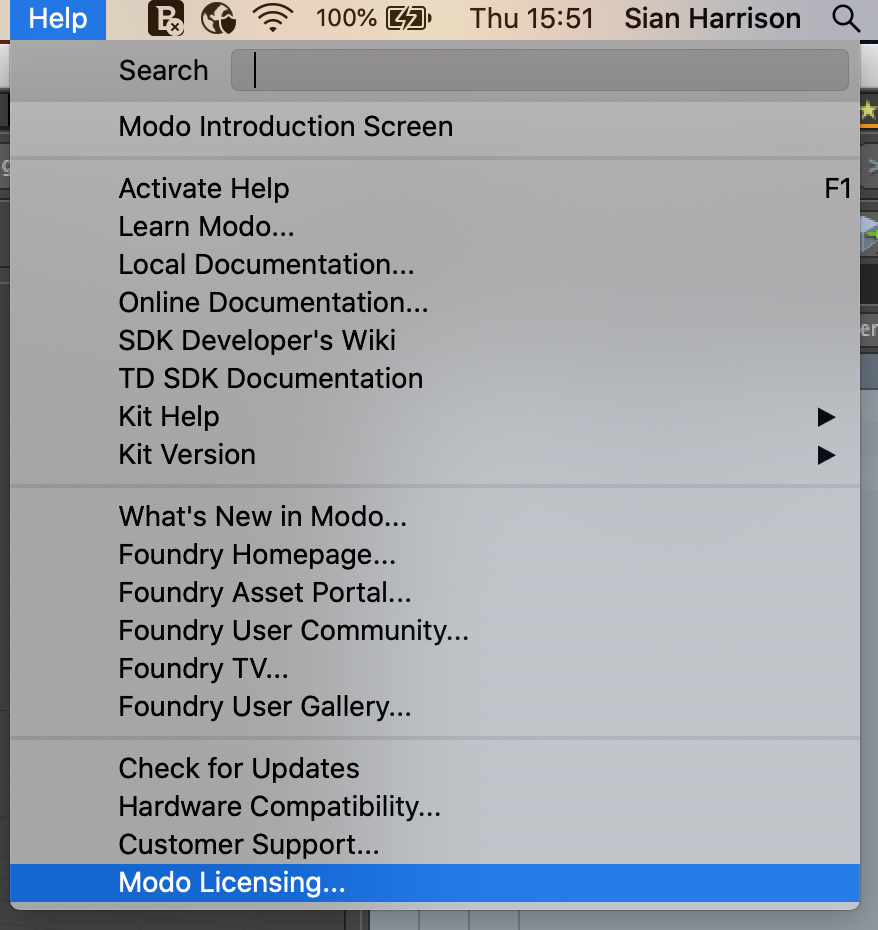Click the Wi-Fi status icon
Viewport: 878px width, 930px height.
click(273, 18)
